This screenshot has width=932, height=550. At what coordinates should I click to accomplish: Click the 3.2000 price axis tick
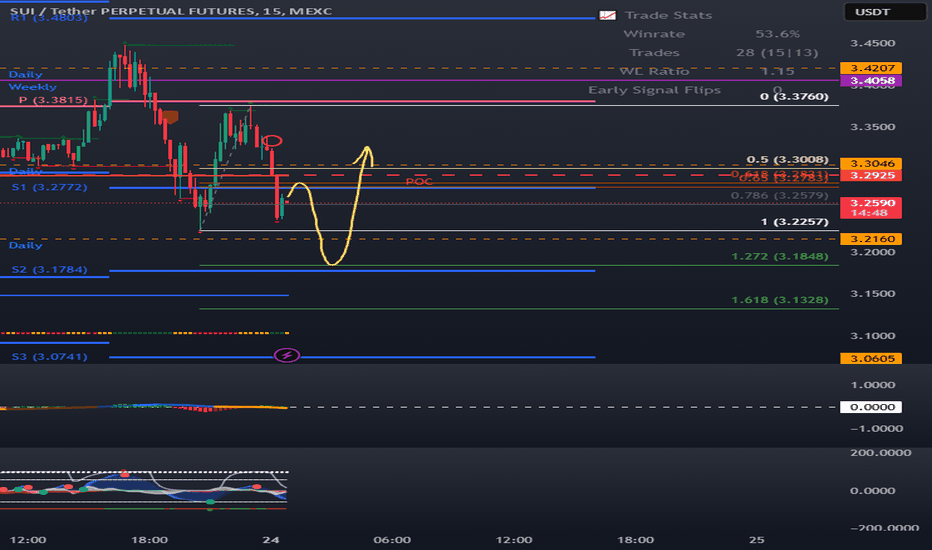[x=873, y=252]
